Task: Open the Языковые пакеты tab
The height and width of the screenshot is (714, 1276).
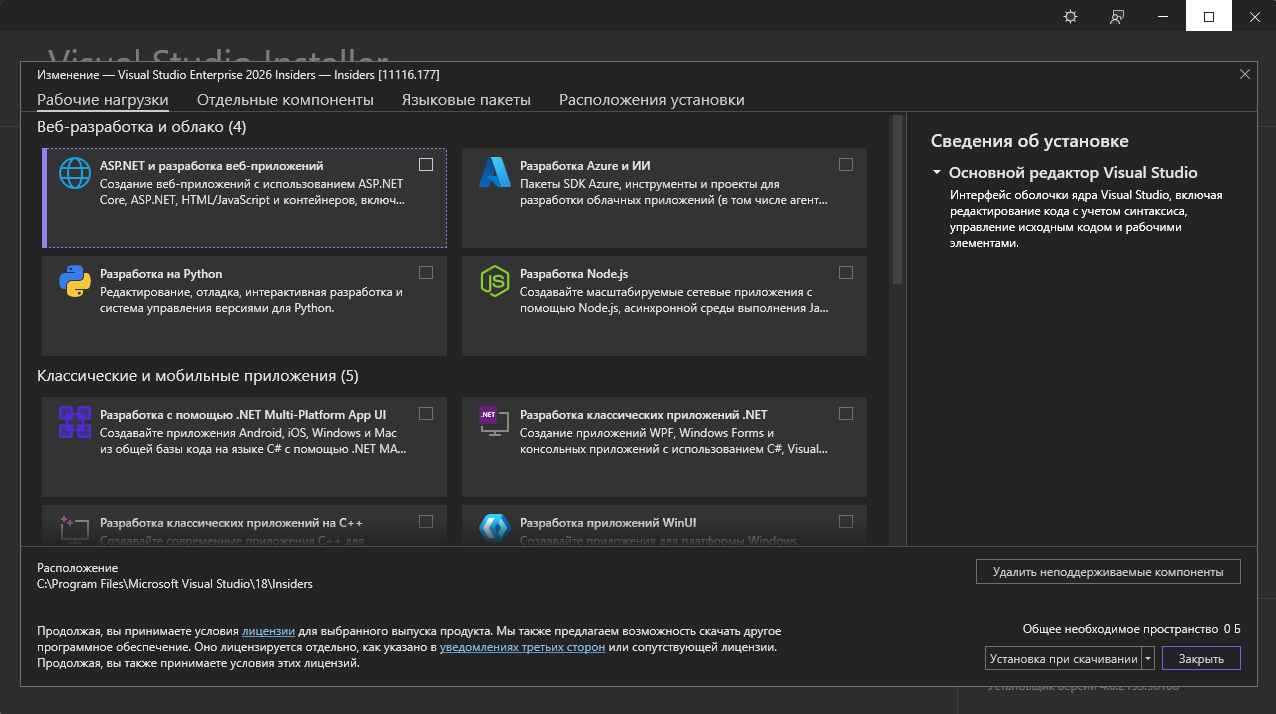Action: [x=466, y=100]
